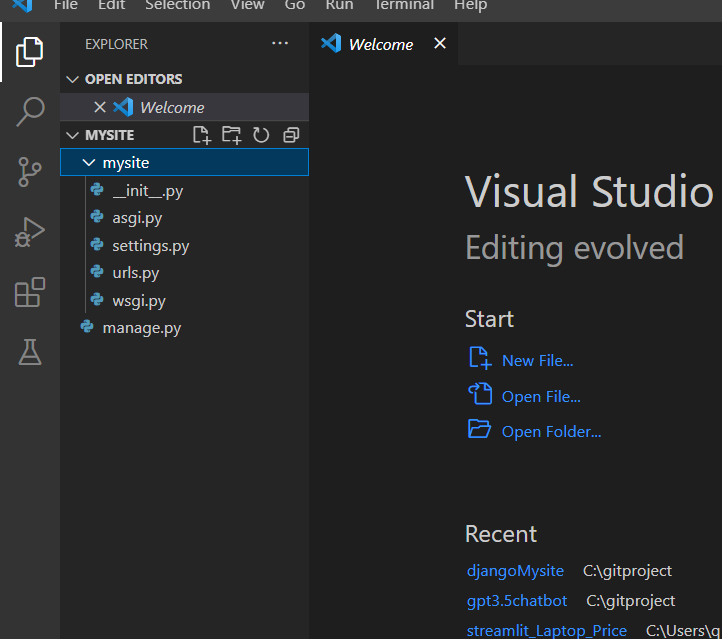Click the Open Folder... link
This screenshot has width=722, height=639.
[551, 432]
